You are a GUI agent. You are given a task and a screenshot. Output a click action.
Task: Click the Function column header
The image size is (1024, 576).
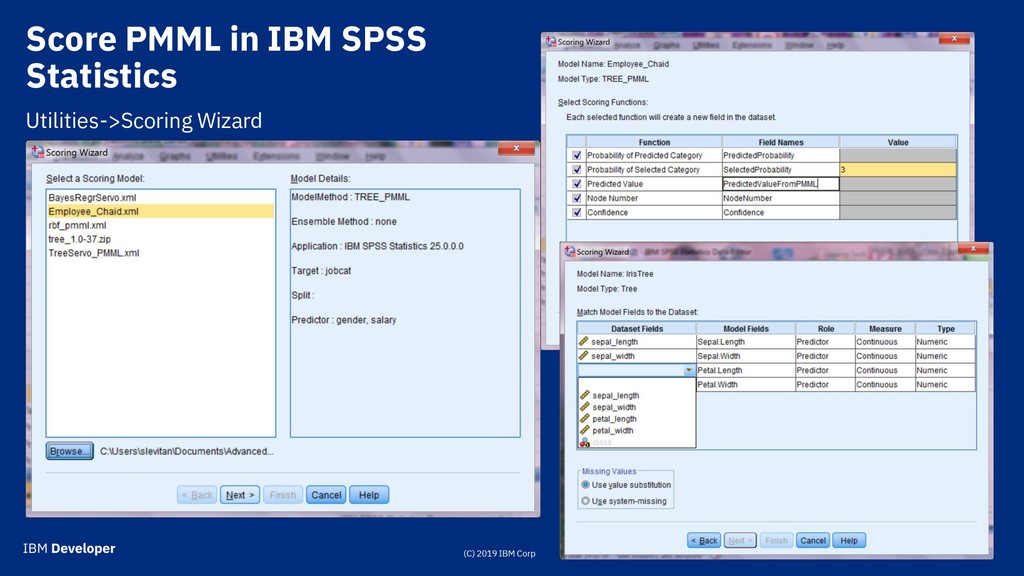(x=654, y=142)
